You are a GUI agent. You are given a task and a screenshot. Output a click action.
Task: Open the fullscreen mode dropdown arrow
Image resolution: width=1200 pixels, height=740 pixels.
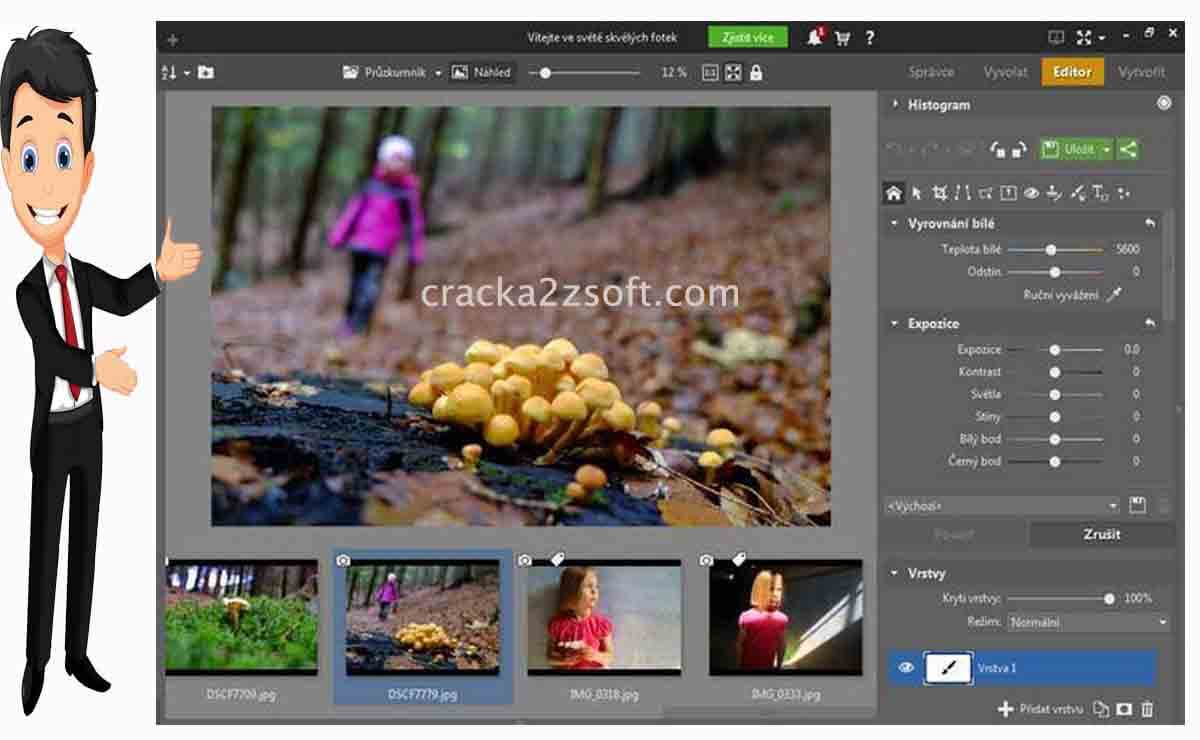pyautogui.click(x=1102, y=39)
